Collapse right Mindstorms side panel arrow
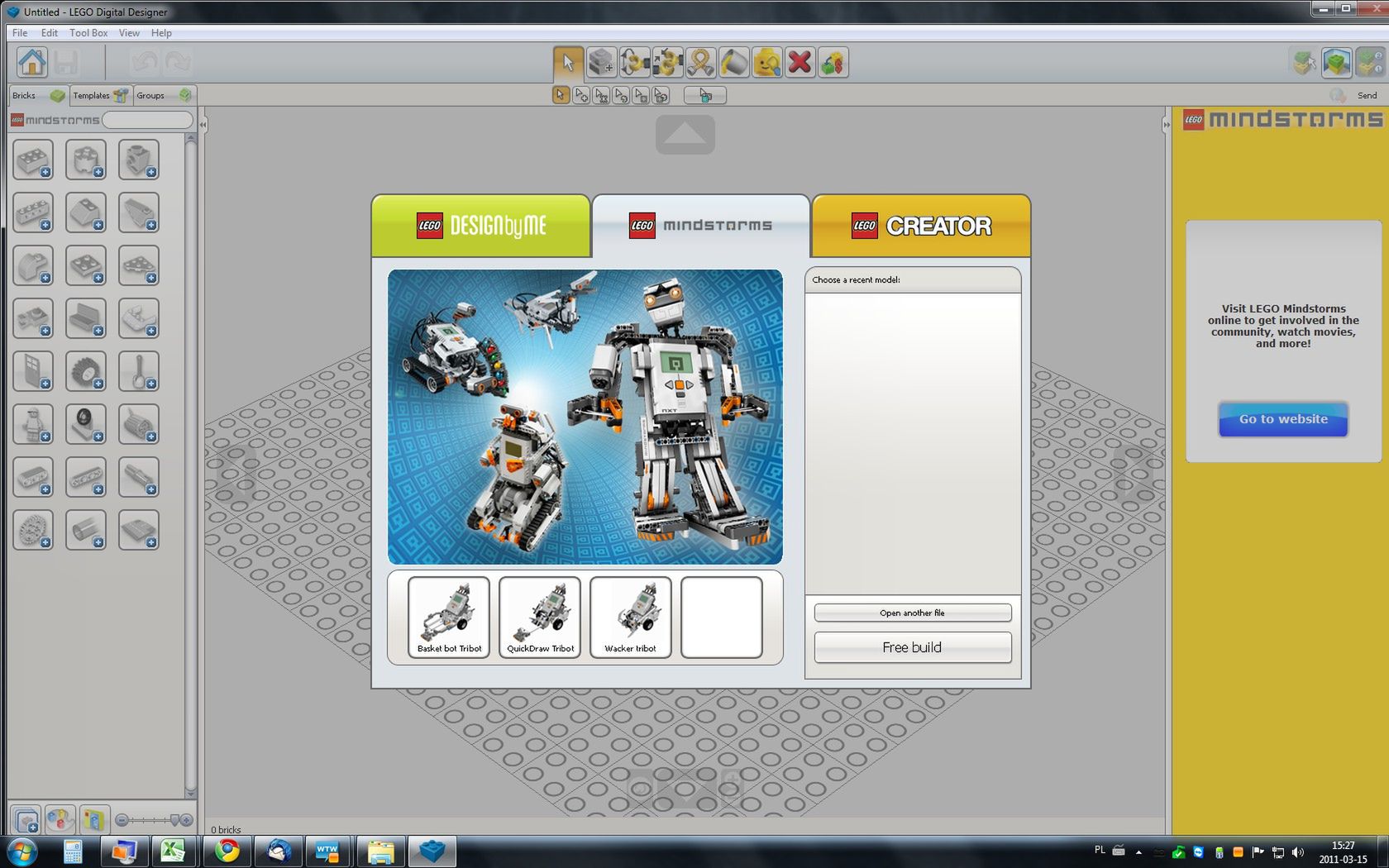 tap(1166, 125)
